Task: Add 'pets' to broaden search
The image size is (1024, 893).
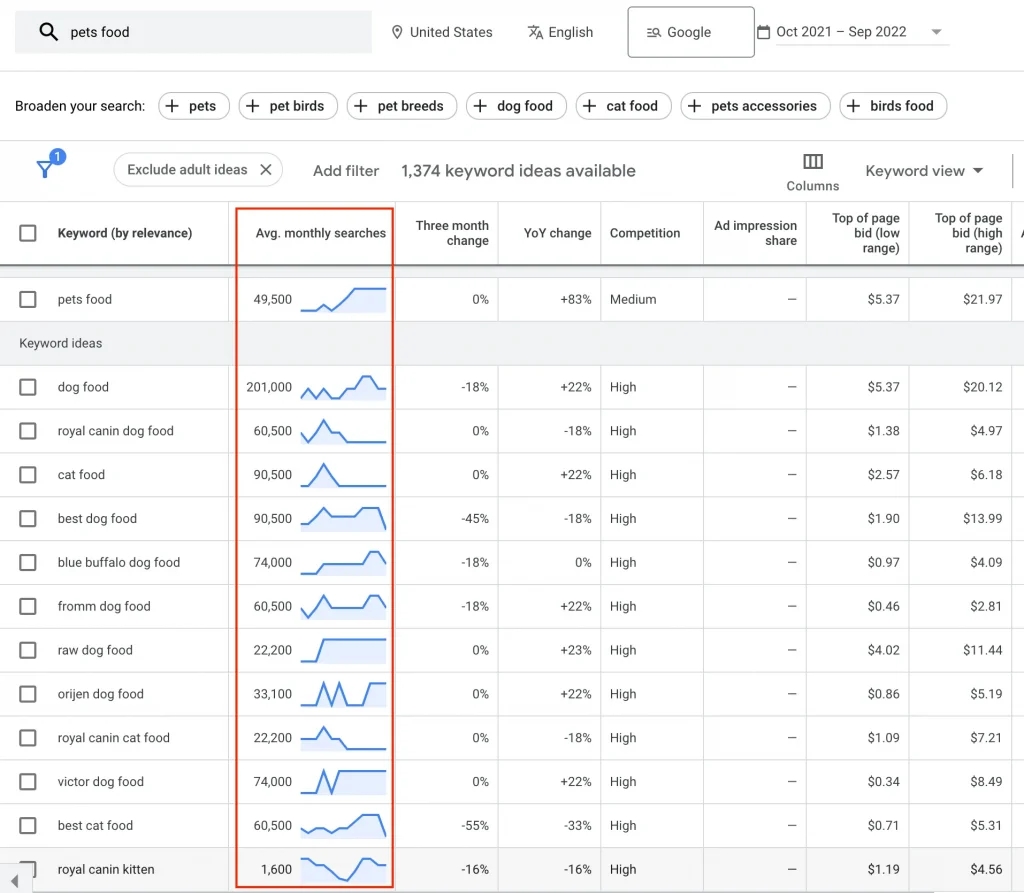Action: pos(194,106)
